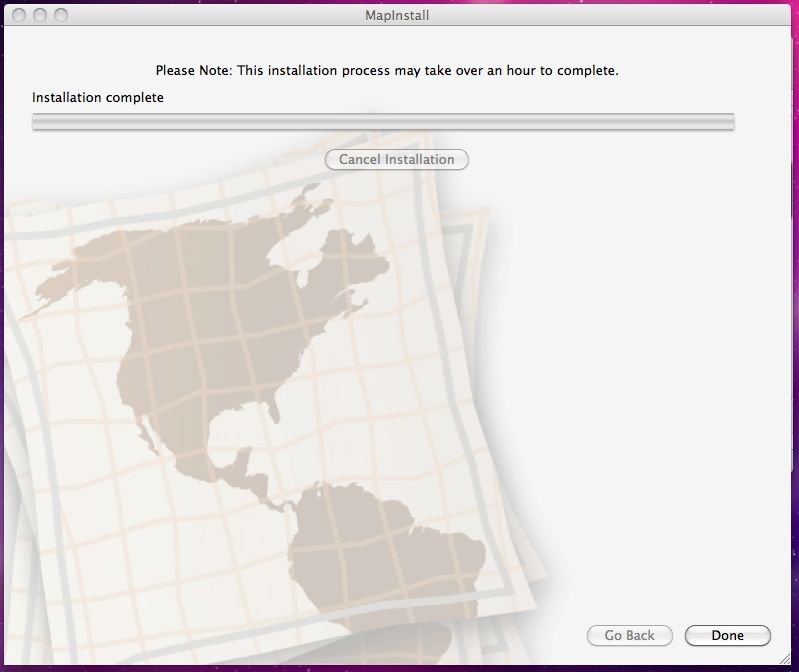Viewport: 799px width, 672px height.
Task: Click the Cancel Installation button
Action: 396,159
